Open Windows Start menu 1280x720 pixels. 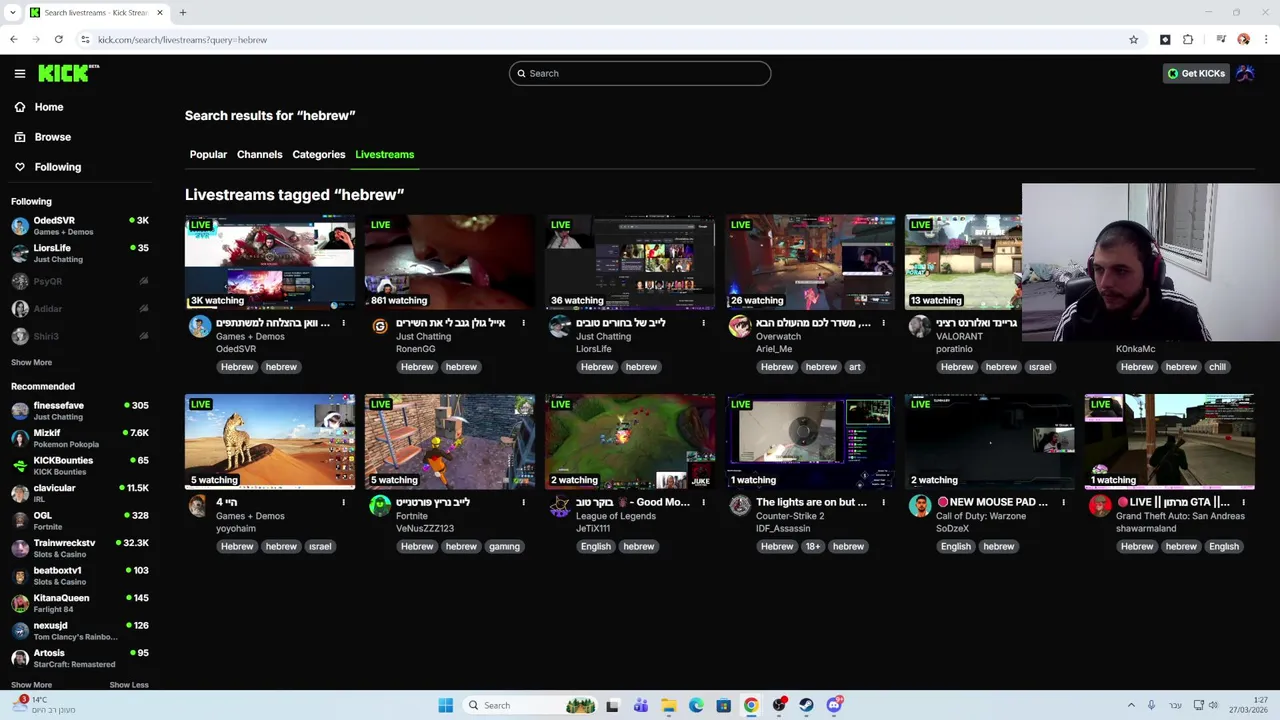445,705
